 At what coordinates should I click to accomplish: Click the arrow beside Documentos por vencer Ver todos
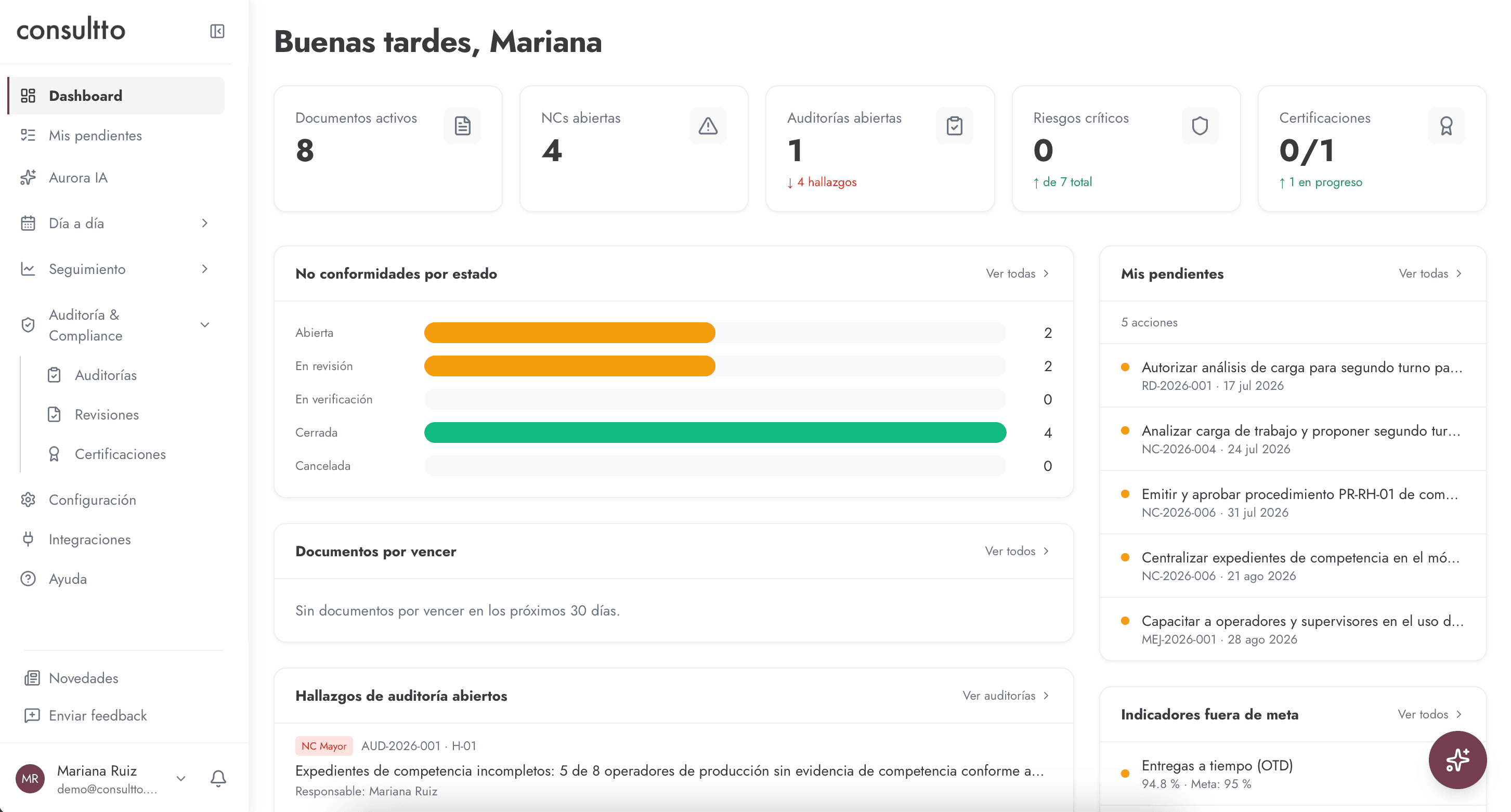click(x=1047, y=551)
